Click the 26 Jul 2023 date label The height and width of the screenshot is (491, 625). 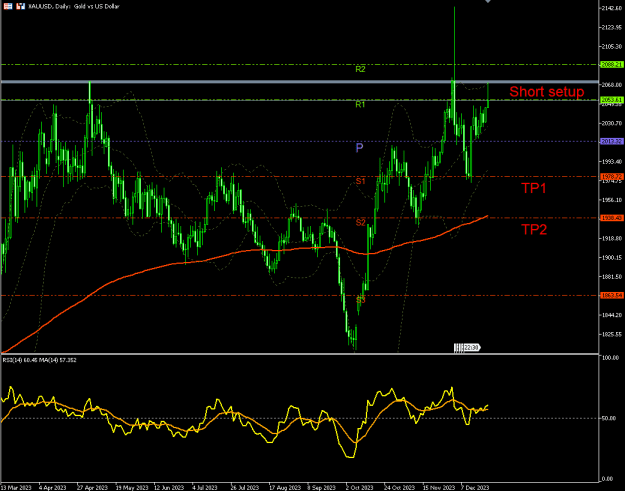245,488
